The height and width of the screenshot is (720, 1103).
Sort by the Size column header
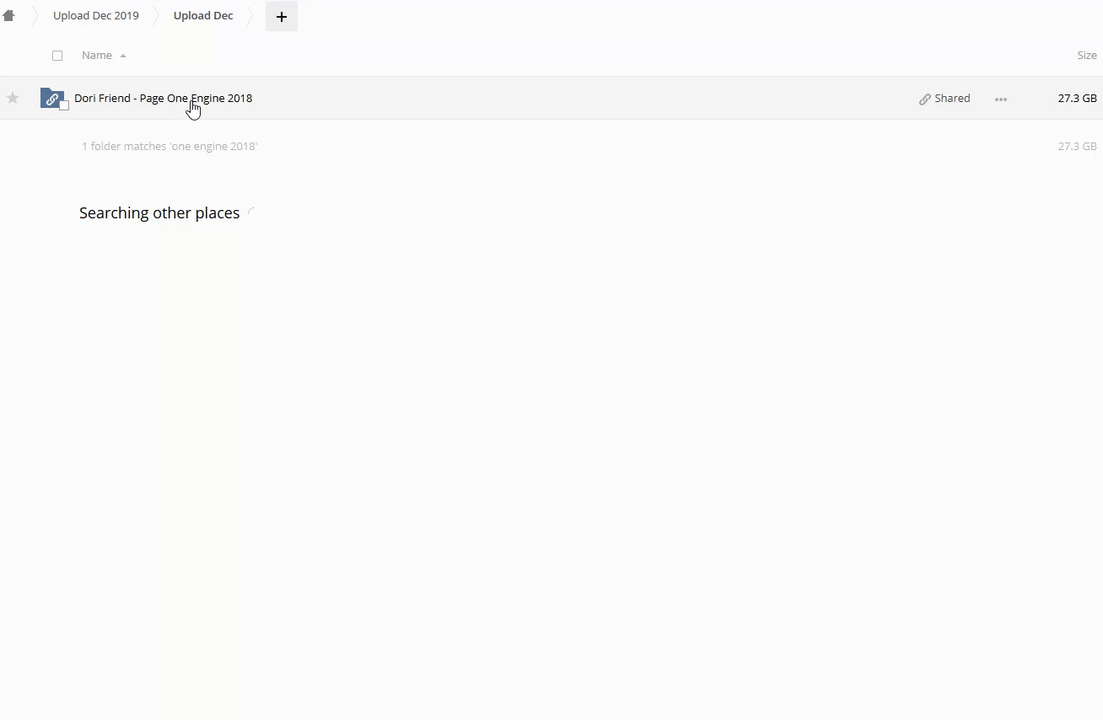1087,55
